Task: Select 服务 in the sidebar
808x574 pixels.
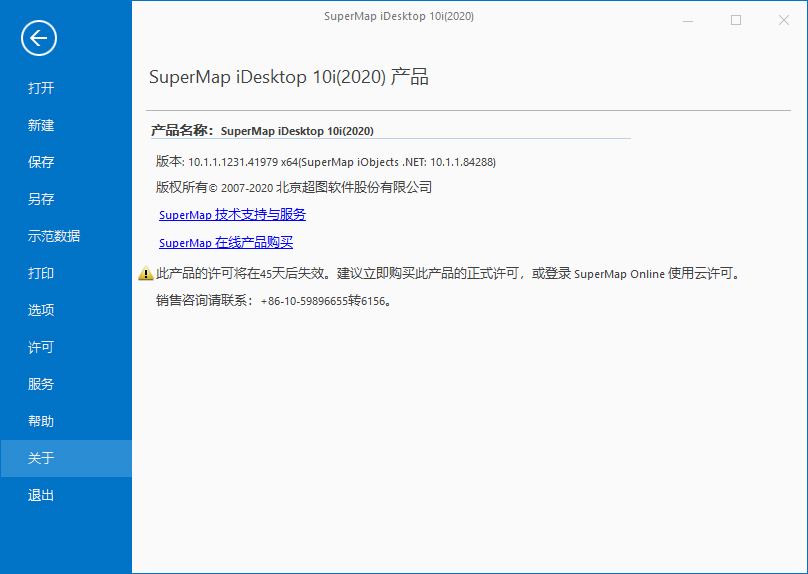Action: (x=41, y=384)
